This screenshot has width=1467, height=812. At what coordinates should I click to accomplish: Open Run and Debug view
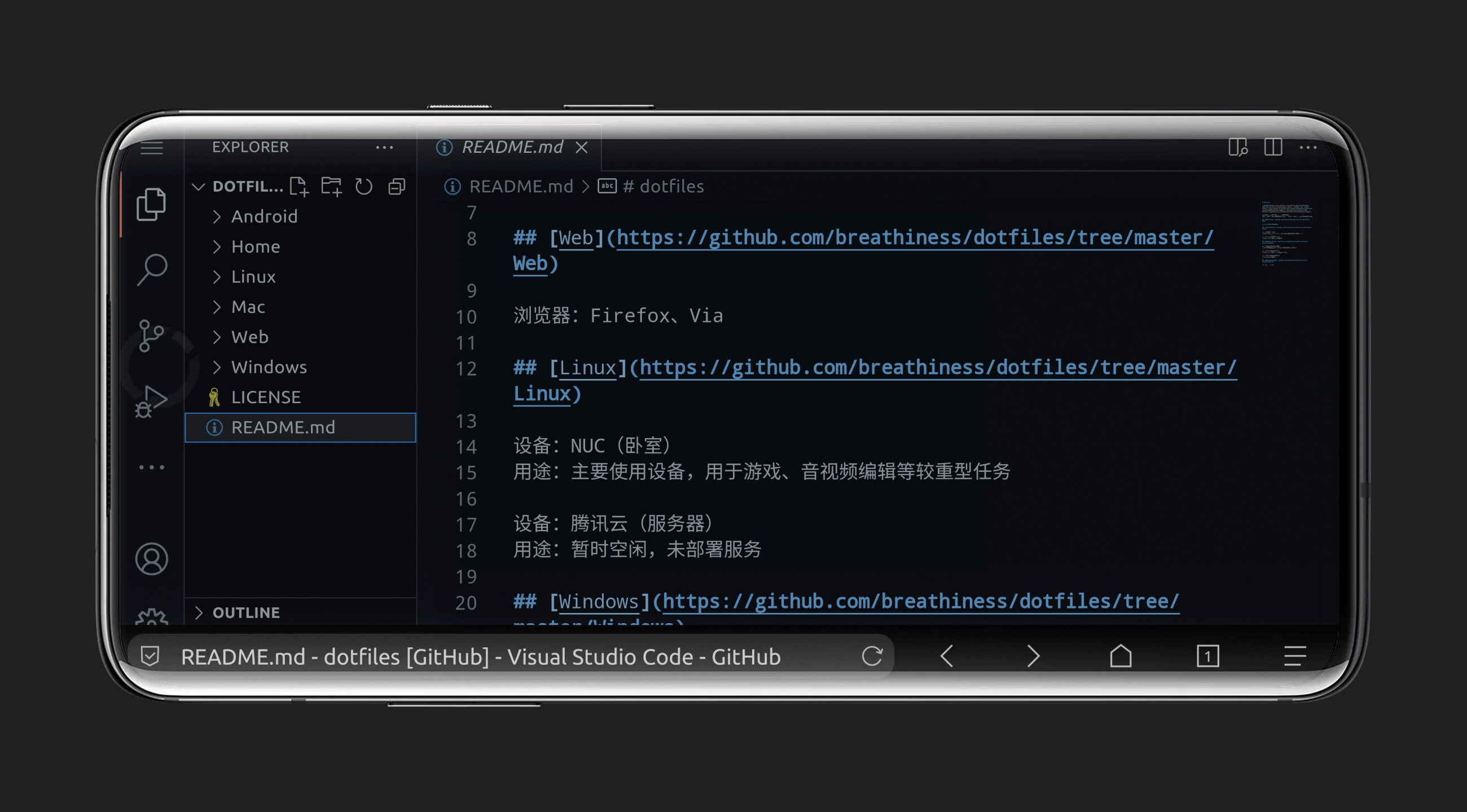pos(151,401)
